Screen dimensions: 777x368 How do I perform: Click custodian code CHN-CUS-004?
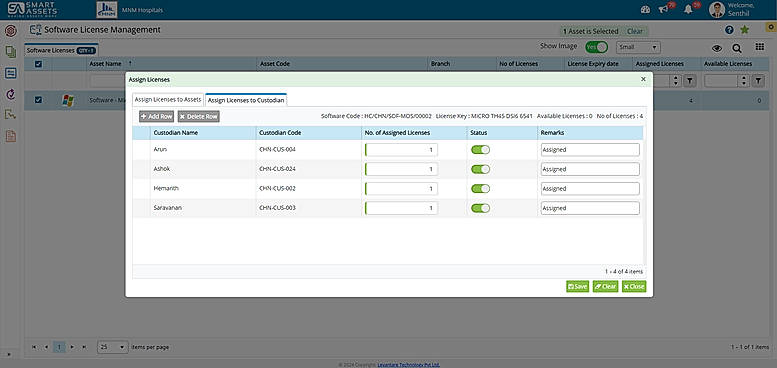coord(278,149)
